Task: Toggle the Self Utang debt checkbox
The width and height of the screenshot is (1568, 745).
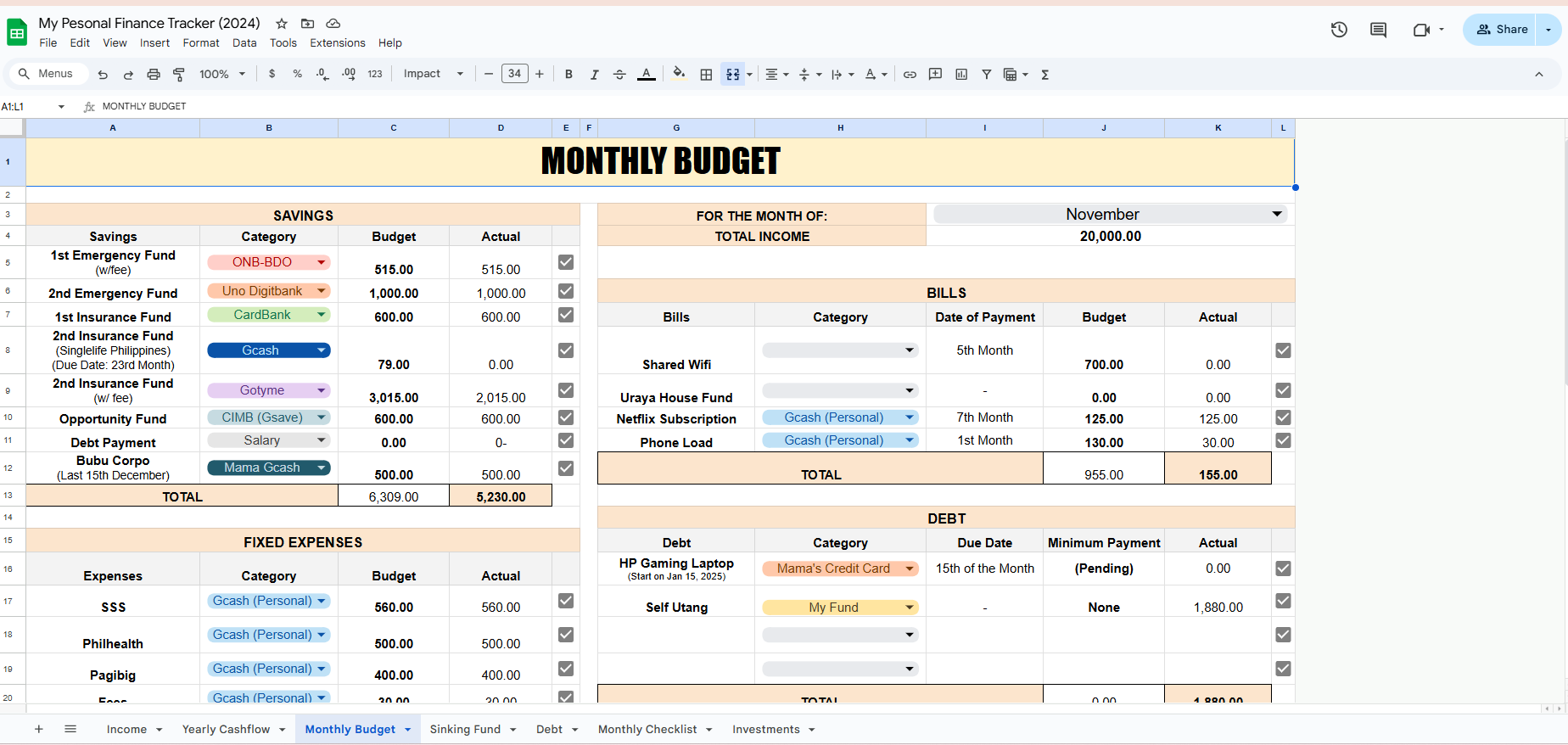Action: [x=1283, y=601]
